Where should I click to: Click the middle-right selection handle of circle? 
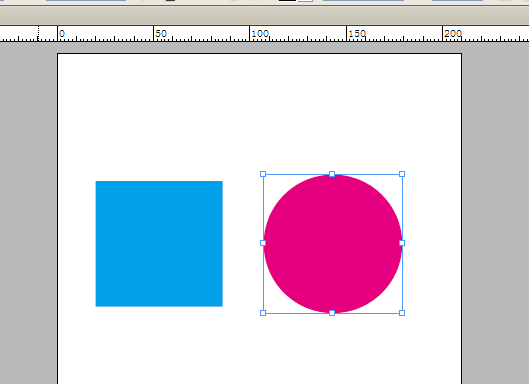(x=402, y=243)
